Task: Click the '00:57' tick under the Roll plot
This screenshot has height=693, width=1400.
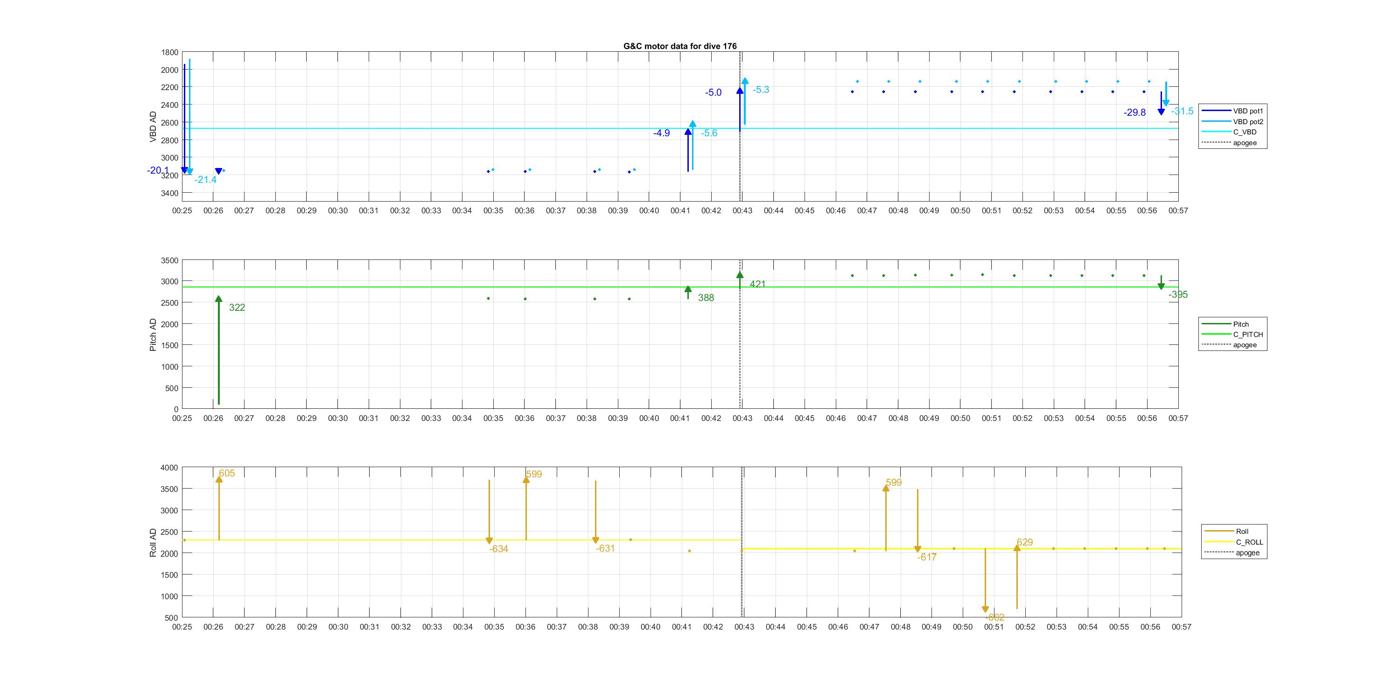Action: [x=1181, y=627]
